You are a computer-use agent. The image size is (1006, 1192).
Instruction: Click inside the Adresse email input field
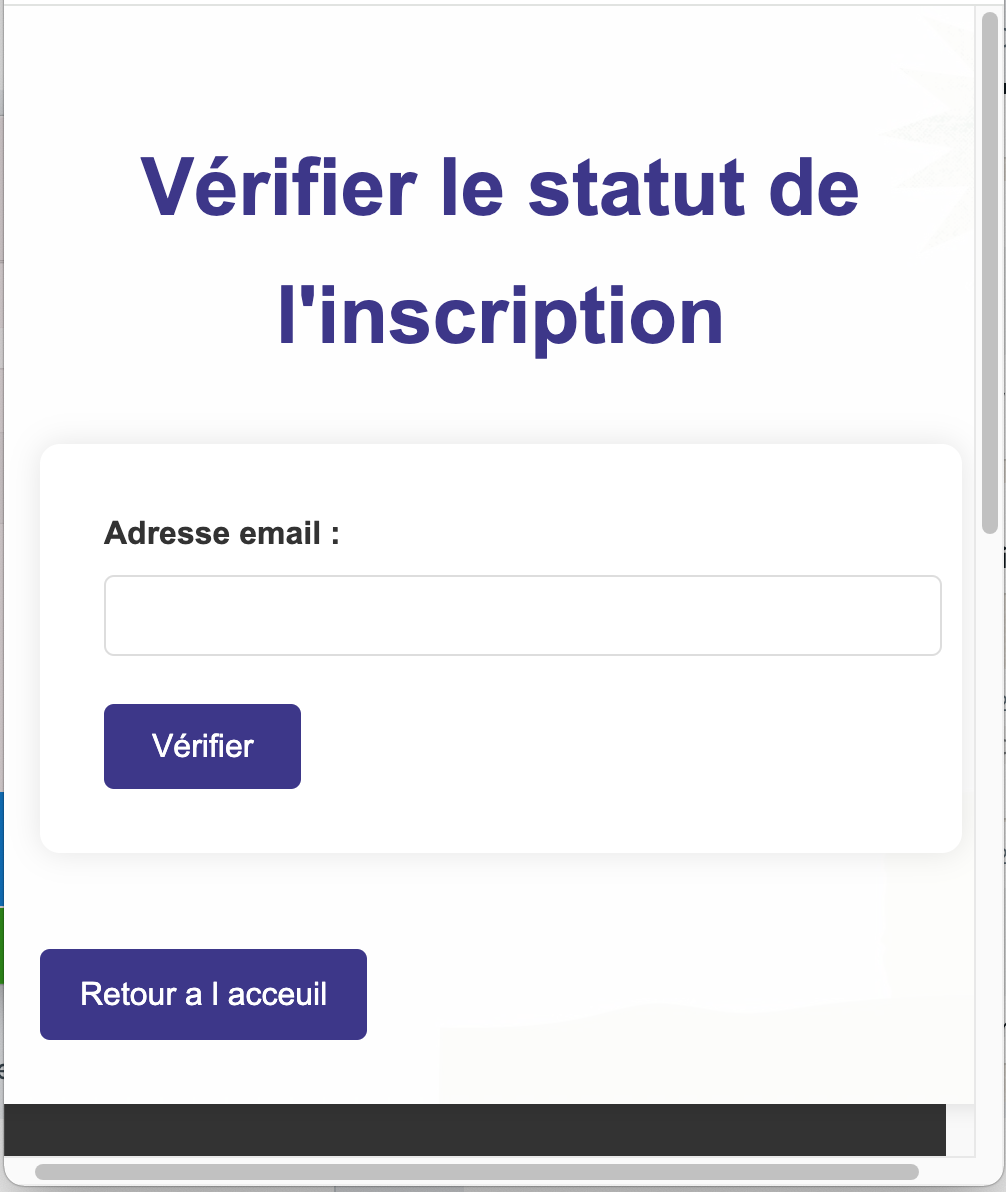point(522,615)
